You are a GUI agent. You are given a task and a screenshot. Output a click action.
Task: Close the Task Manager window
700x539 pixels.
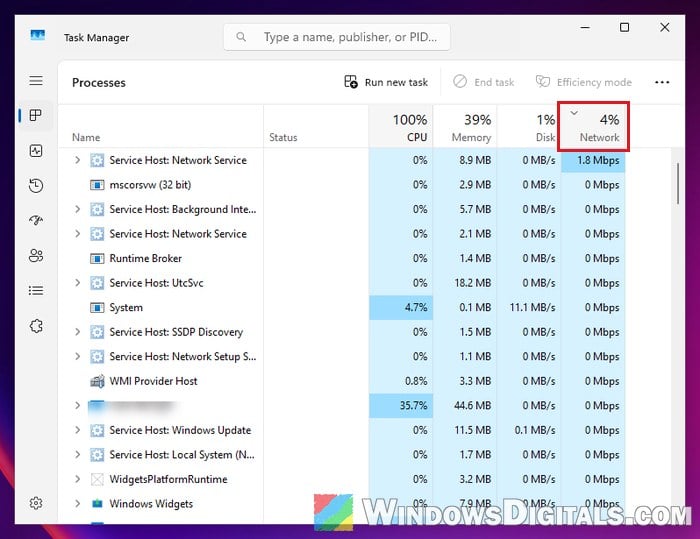665,28
